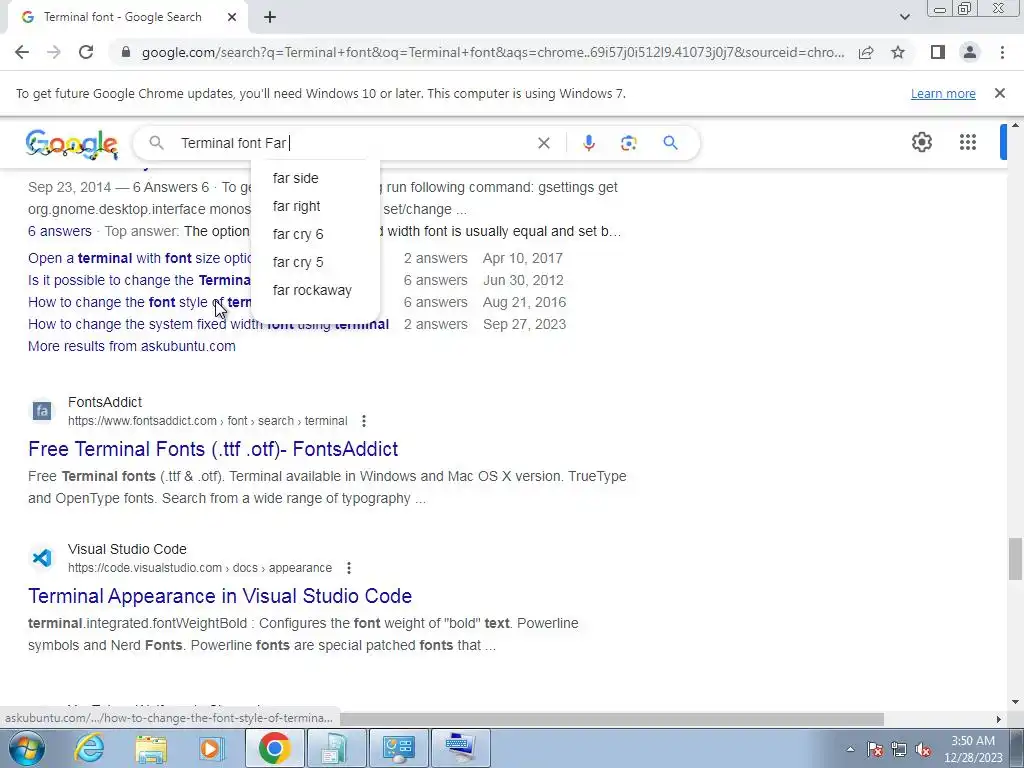Go to the Google home logo
This screenshot has width=1024, height=768.
72,144
